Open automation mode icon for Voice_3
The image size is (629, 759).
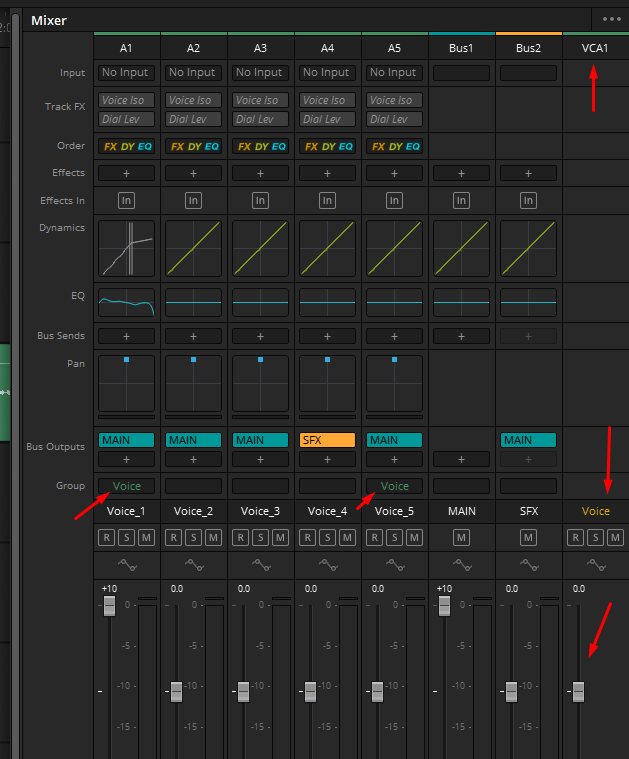pos(261,565)
